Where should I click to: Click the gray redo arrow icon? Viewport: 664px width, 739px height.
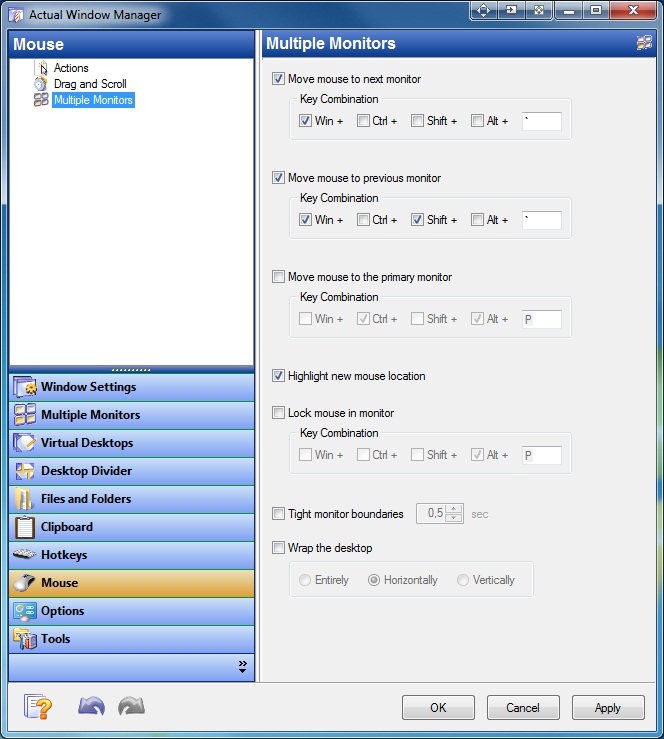[131, 706]
